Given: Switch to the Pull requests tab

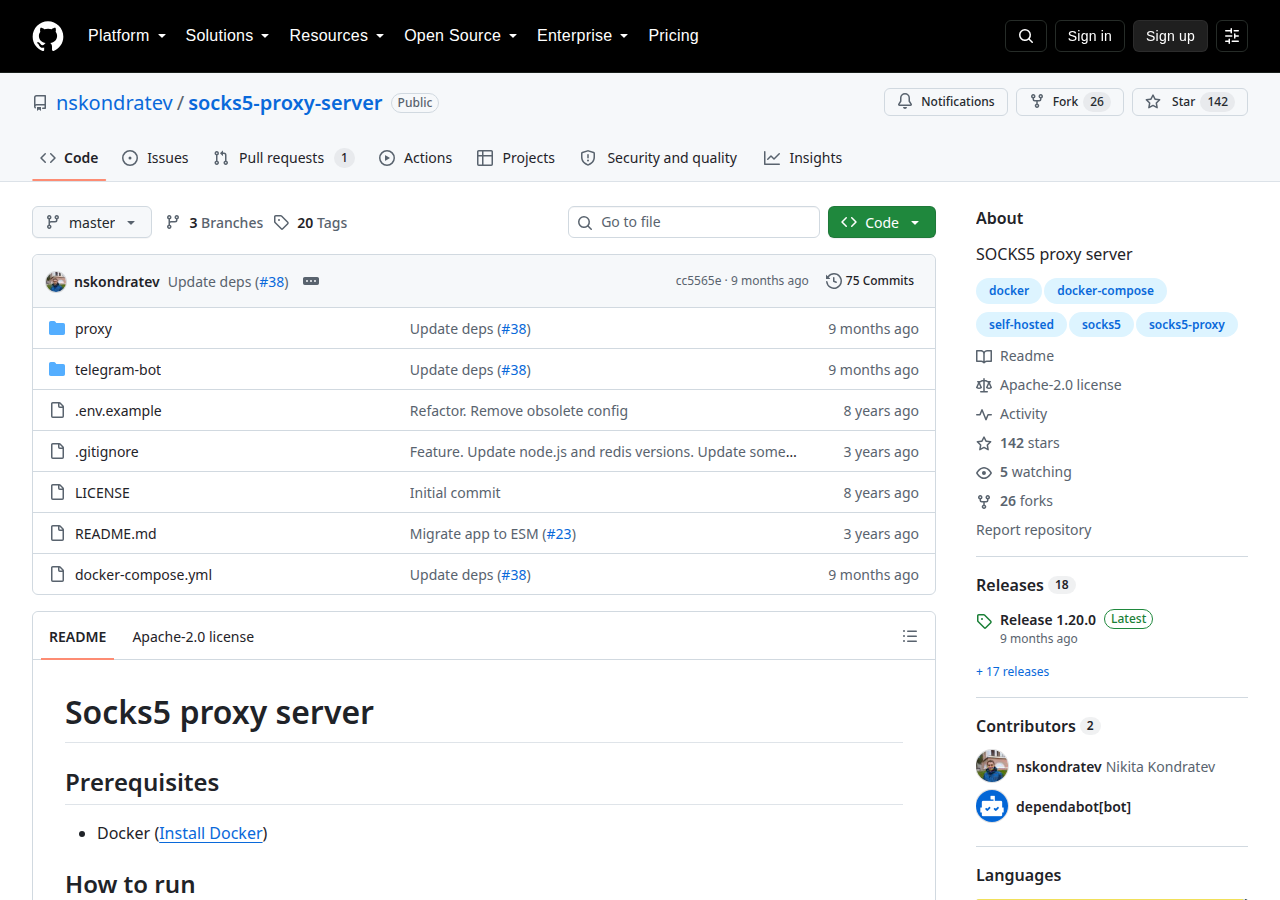Looking at the screenshot, I should pyautogui.click(x=284, y=158).
